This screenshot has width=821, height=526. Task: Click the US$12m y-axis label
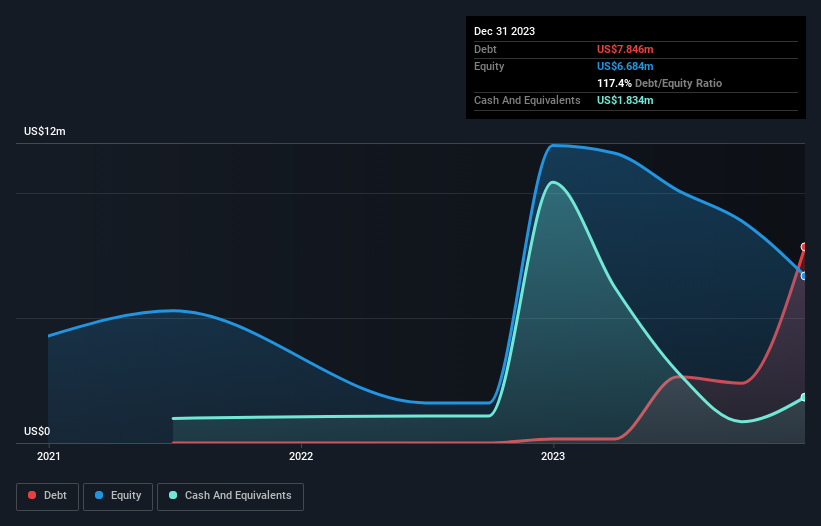pos(45,131)
